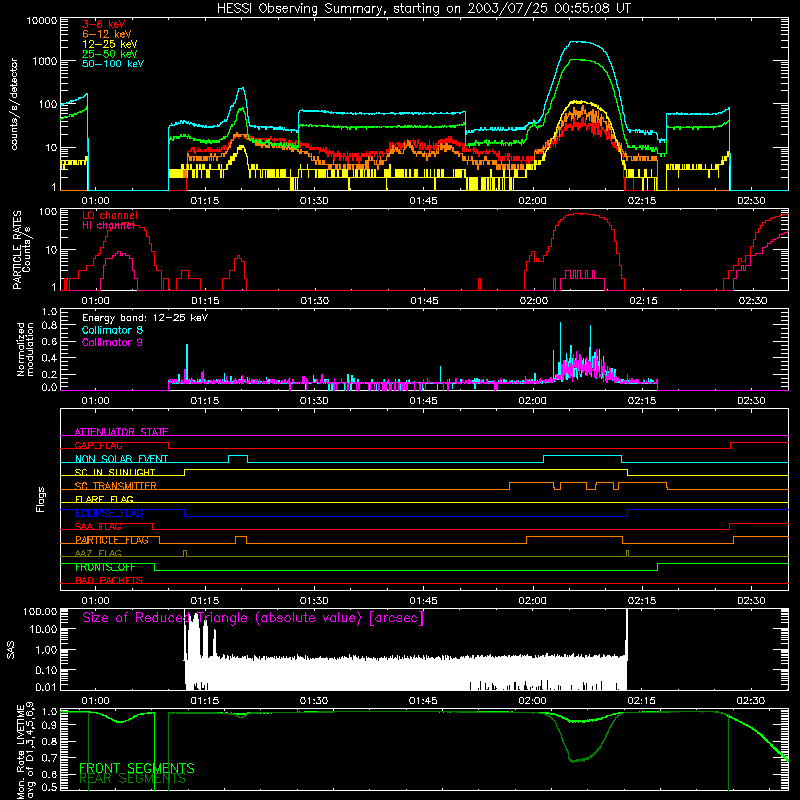
Task: Click the 02:30 time label under count-rate plot
Action: click(x=751, y=201)
